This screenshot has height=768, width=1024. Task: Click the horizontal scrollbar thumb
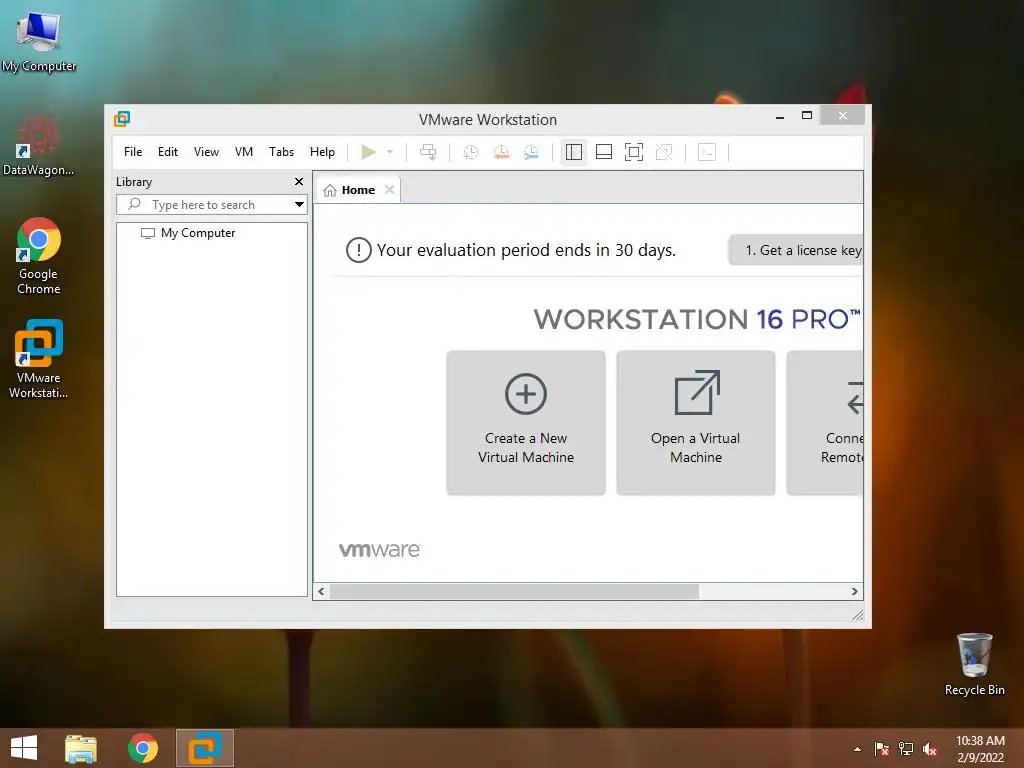pyautogui.click(x=515, y=592)
